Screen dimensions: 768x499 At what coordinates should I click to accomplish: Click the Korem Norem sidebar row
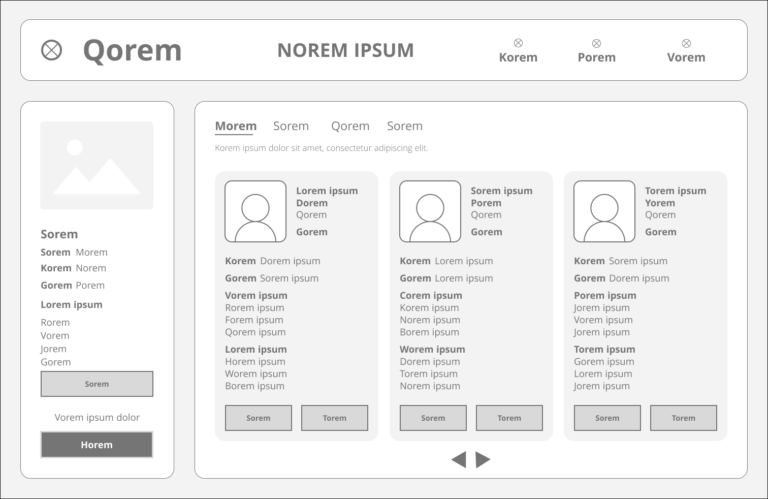click(73, 268)
